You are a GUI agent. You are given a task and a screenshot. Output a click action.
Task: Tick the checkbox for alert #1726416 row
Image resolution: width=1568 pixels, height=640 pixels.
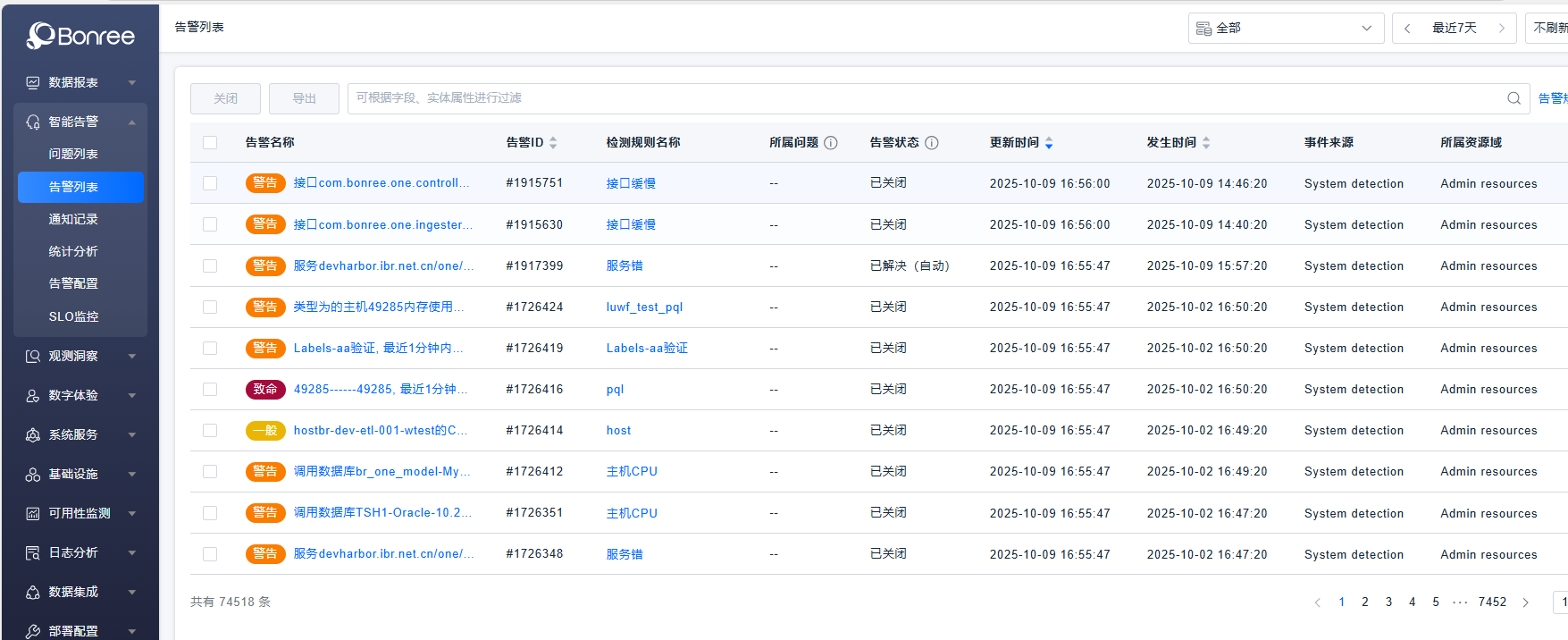pos(210,390)
